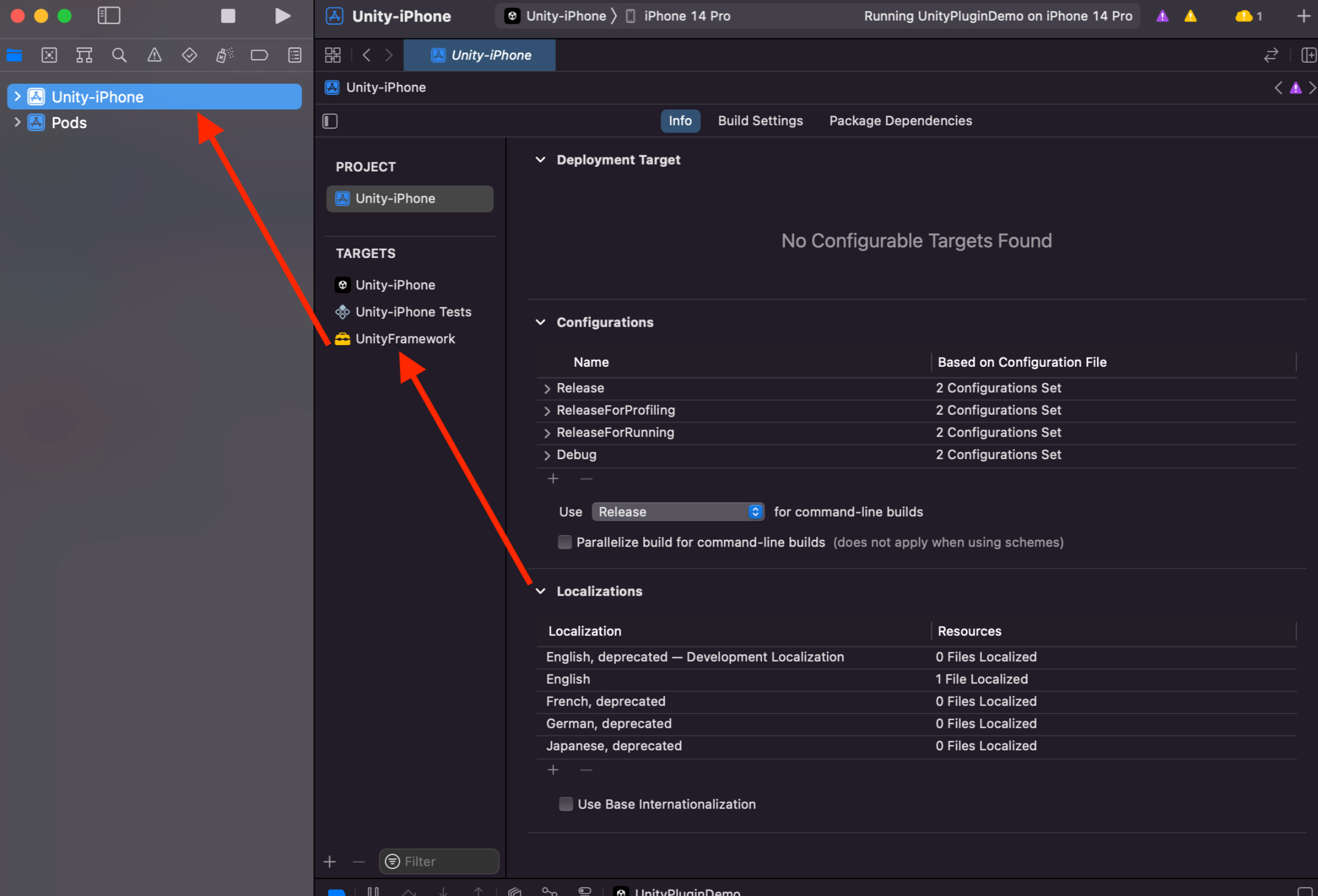
Task: Open the Find navigator magnifier icon
Action: 119,55
